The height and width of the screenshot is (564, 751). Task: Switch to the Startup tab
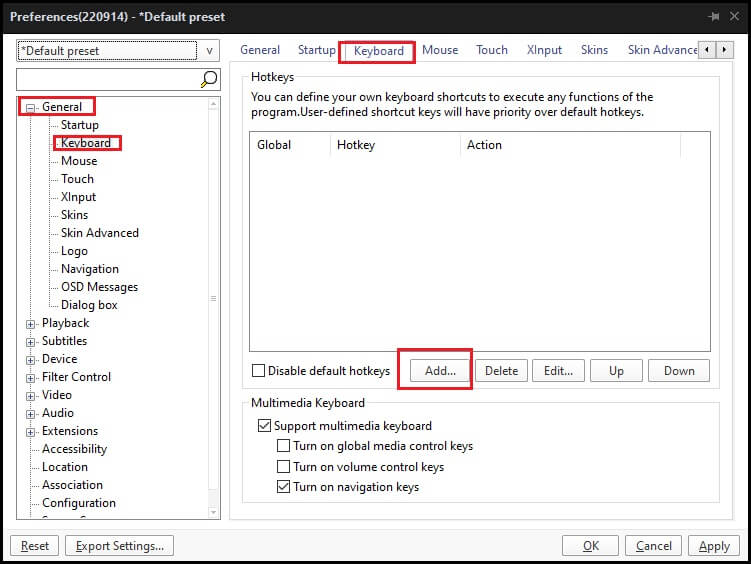click(317, 50)
